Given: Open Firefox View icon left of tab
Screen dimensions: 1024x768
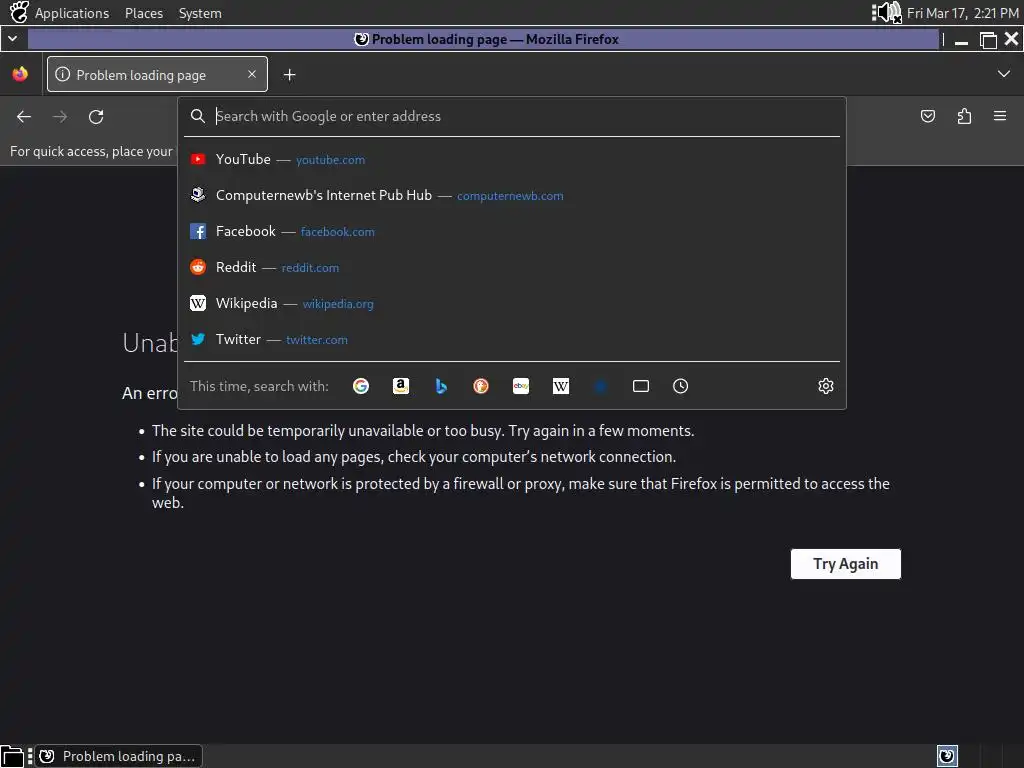Looking at the screenshot, I should [20, 74].
